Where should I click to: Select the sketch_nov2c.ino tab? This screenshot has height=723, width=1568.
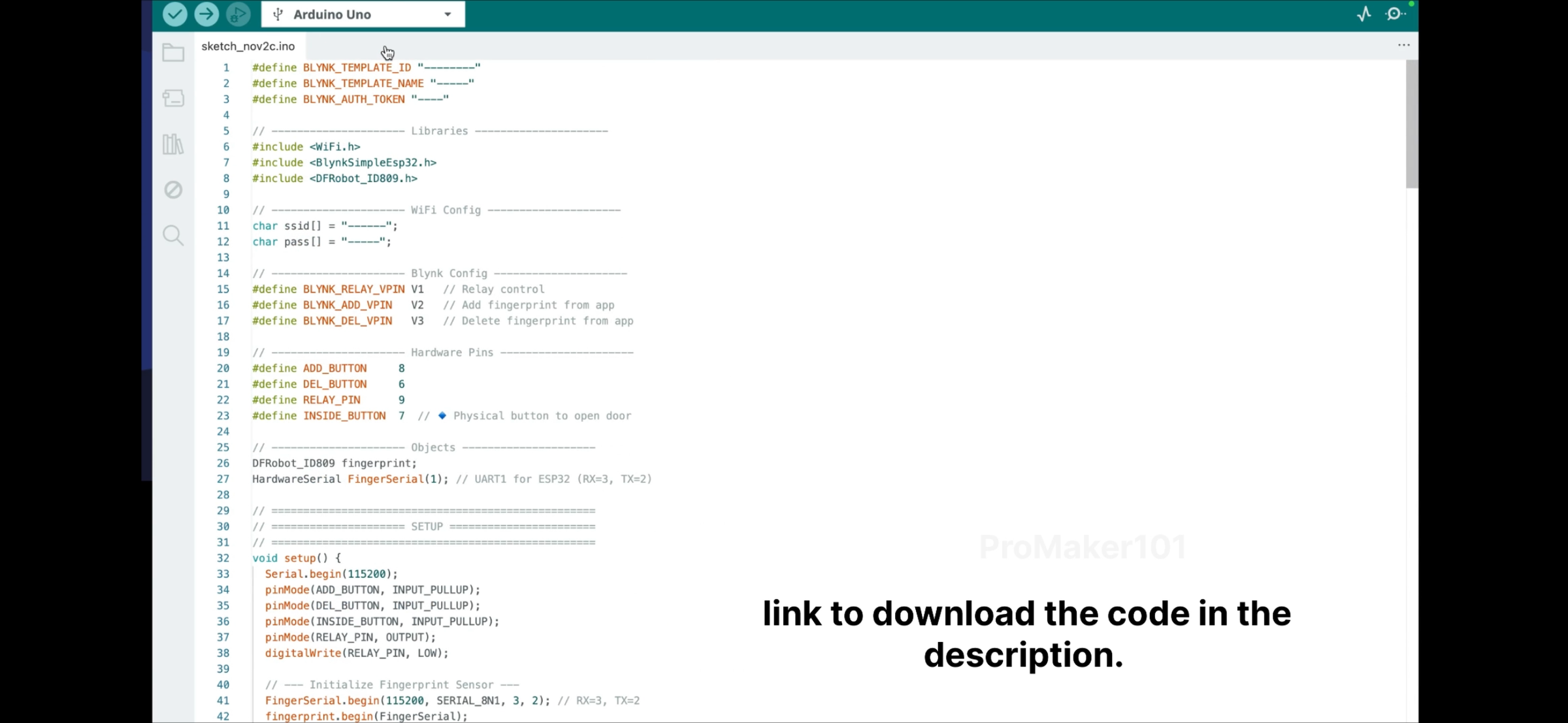coord(248,46)
